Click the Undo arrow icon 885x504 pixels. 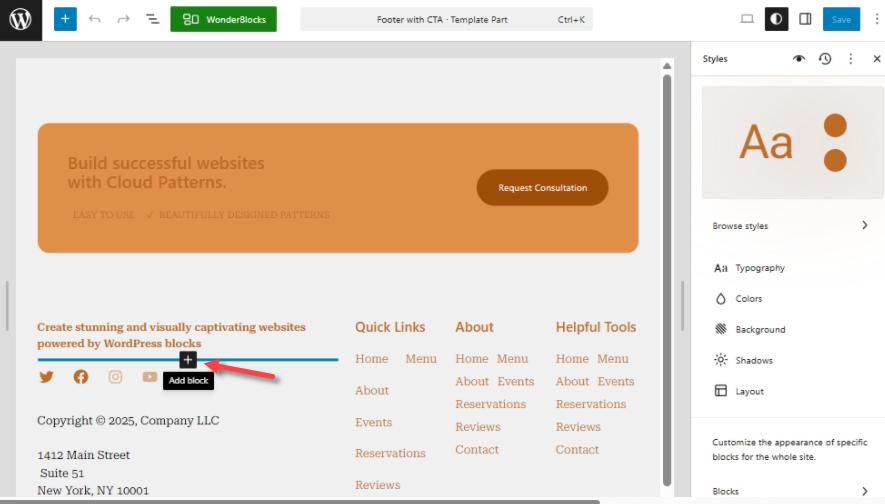tap(95, 19)
